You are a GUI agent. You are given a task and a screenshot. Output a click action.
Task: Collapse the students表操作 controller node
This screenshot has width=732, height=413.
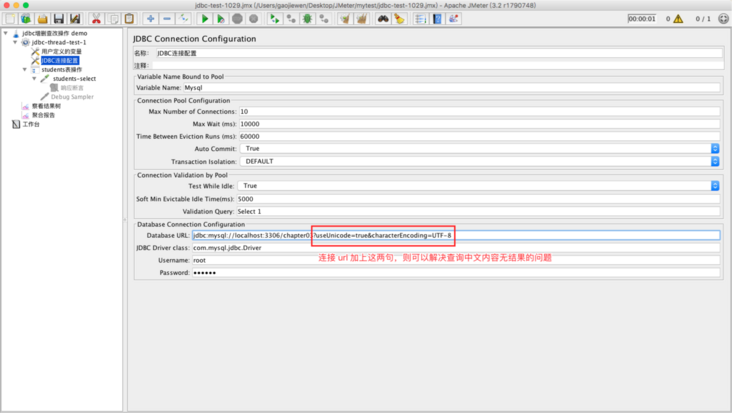(24, 70)
